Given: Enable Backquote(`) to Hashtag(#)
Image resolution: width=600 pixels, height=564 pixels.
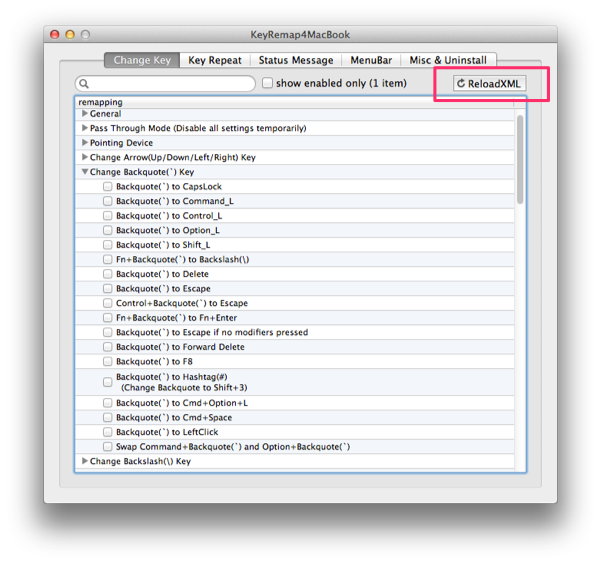Looking at the screenshot, I should click(108, 382).
